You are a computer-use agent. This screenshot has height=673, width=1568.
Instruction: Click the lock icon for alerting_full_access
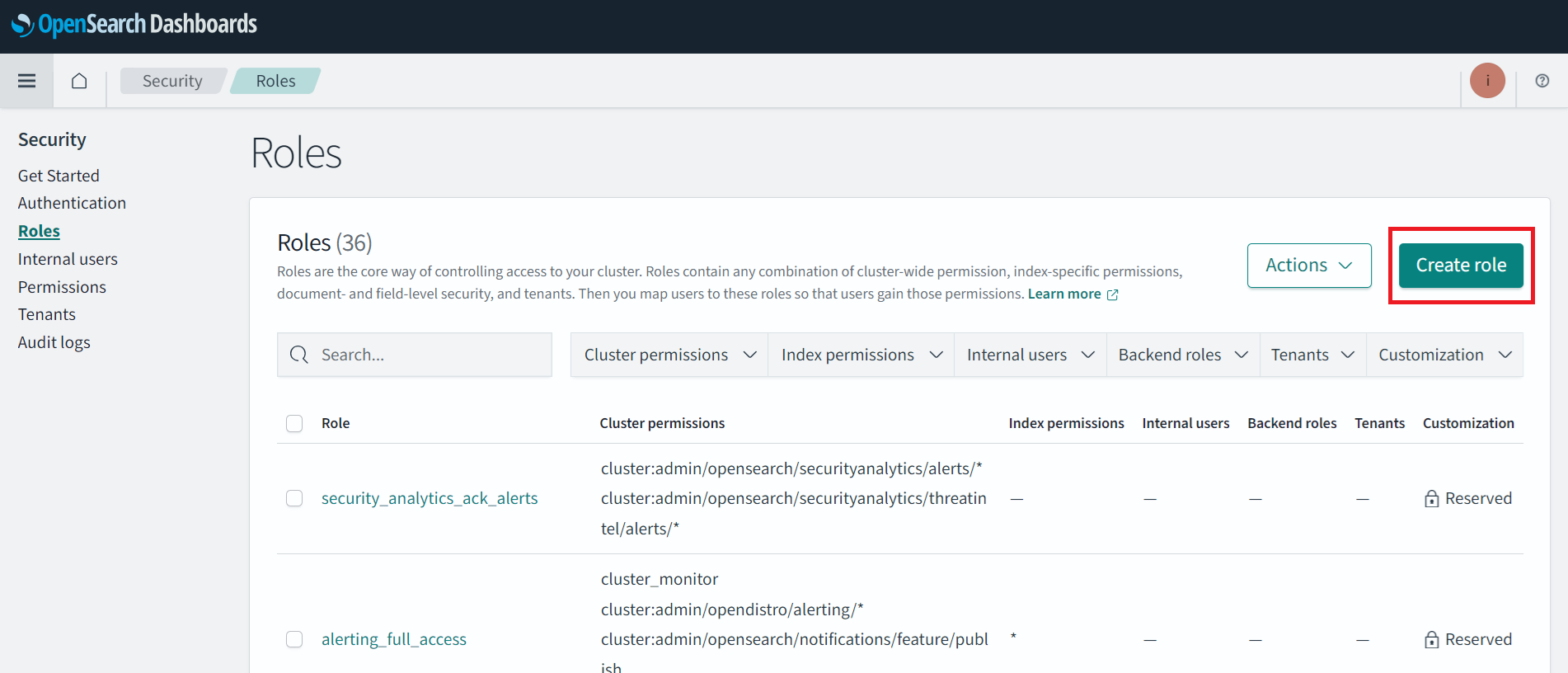(x=1431, y=639)
